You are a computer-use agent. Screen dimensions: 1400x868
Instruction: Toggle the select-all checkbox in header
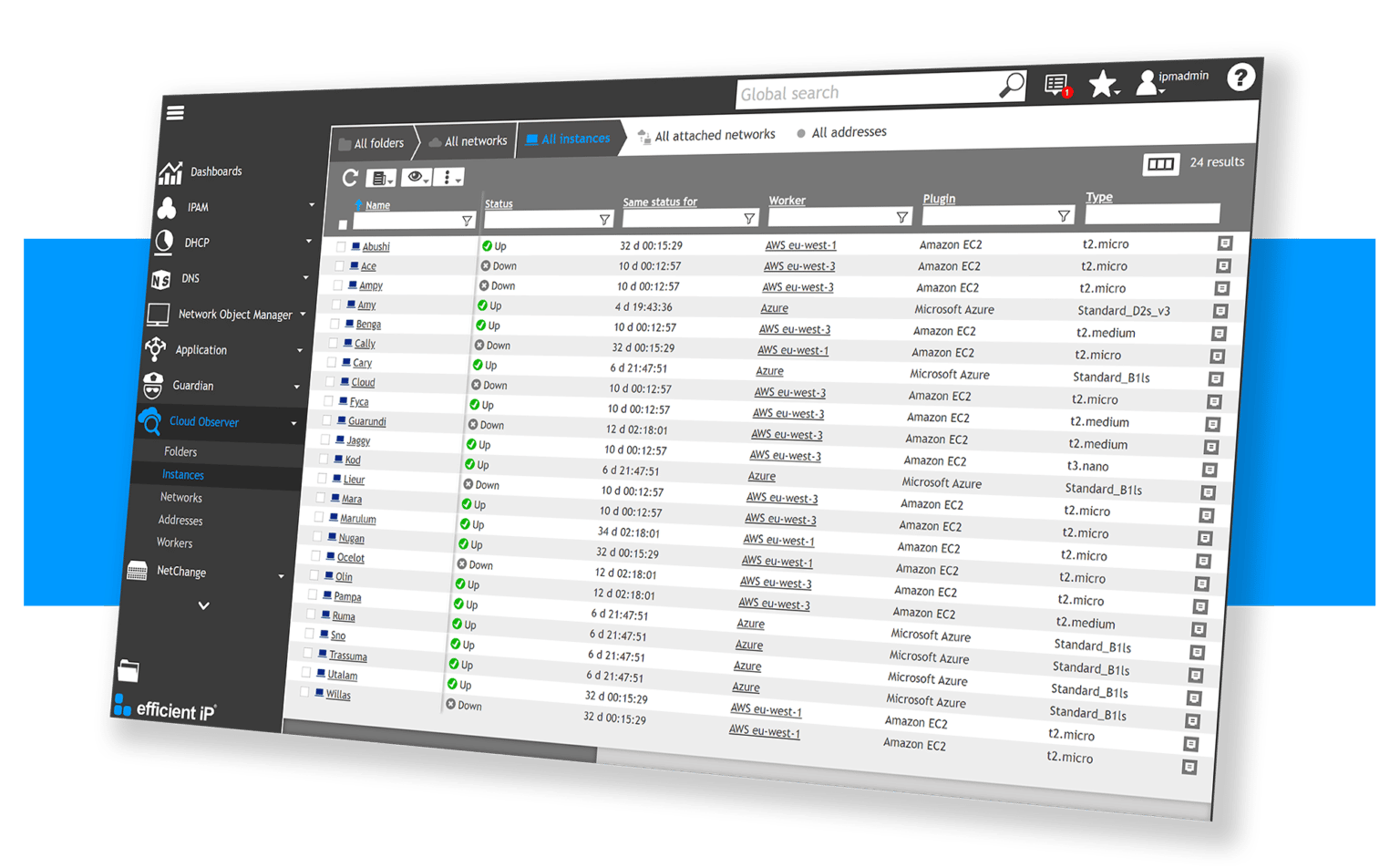pyautogui.click(x=343, y=224)
